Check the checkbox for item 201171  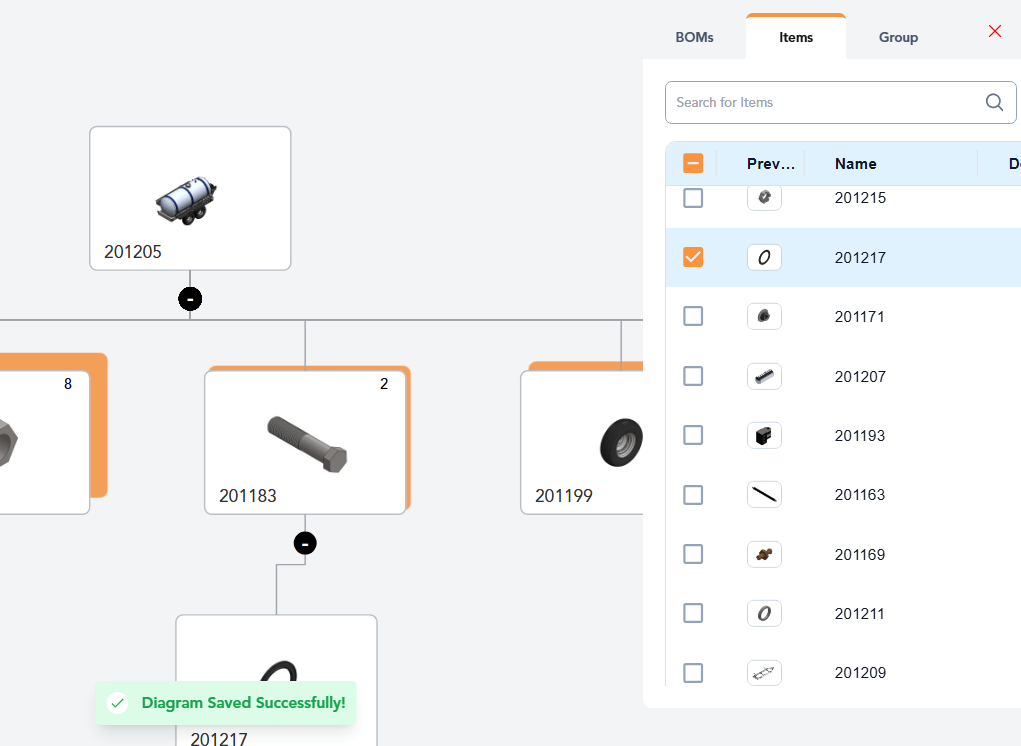693,316
